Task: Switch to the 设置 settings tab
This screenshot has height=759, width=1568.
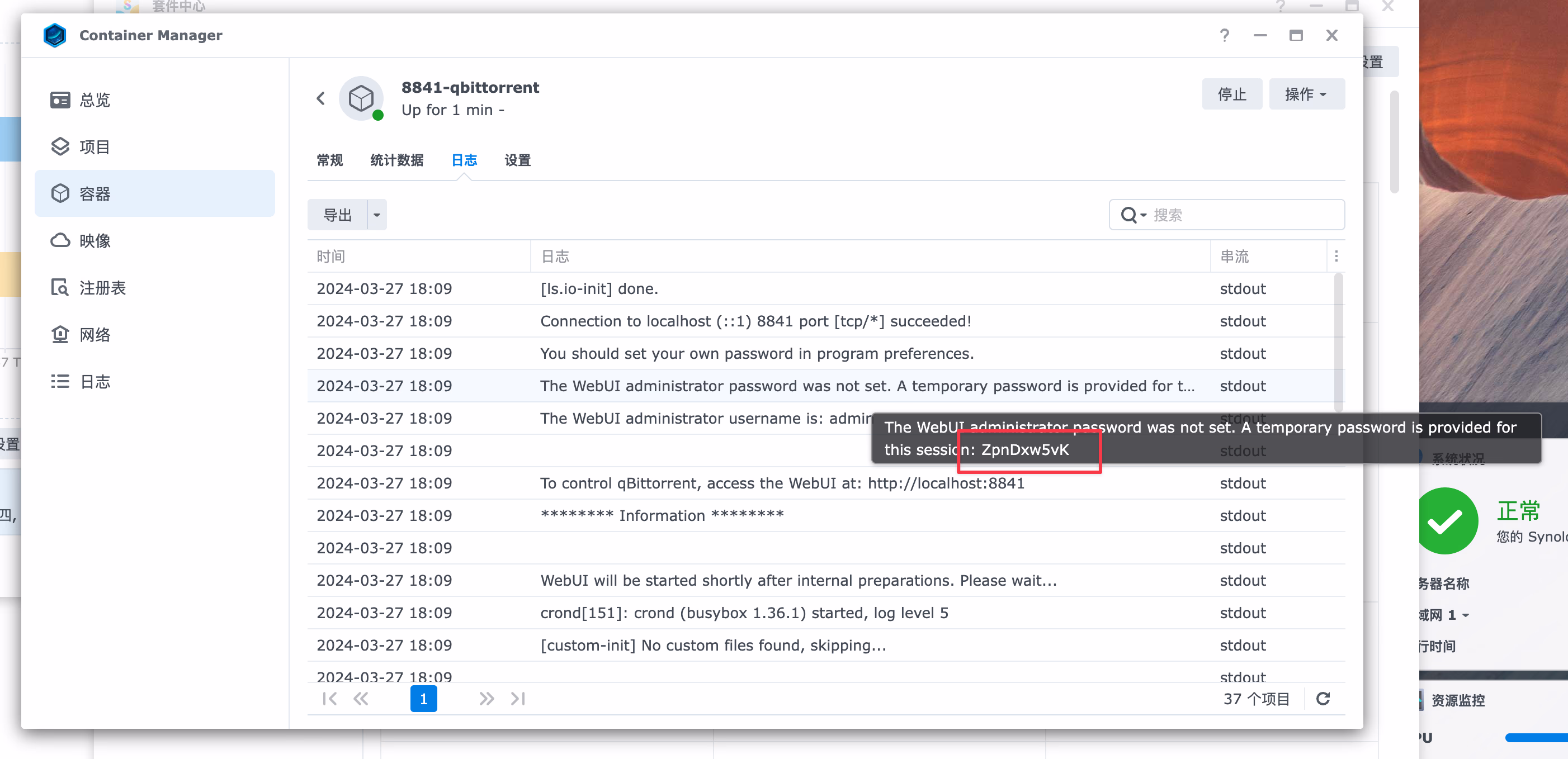Action: 517,160
